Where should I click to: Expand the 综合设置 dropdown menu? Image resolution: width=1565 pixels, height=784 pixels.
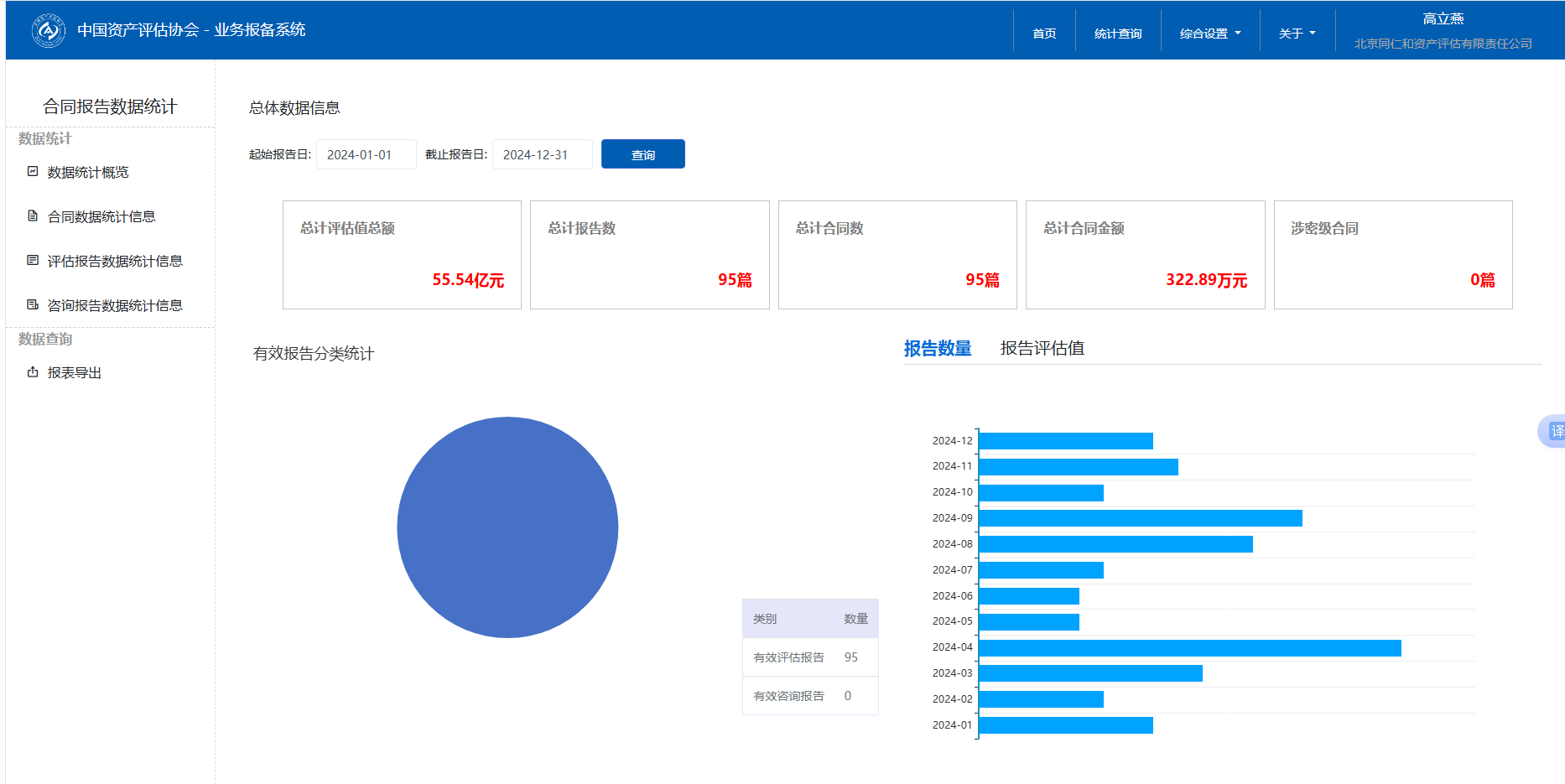click(x=1209, y=34)
